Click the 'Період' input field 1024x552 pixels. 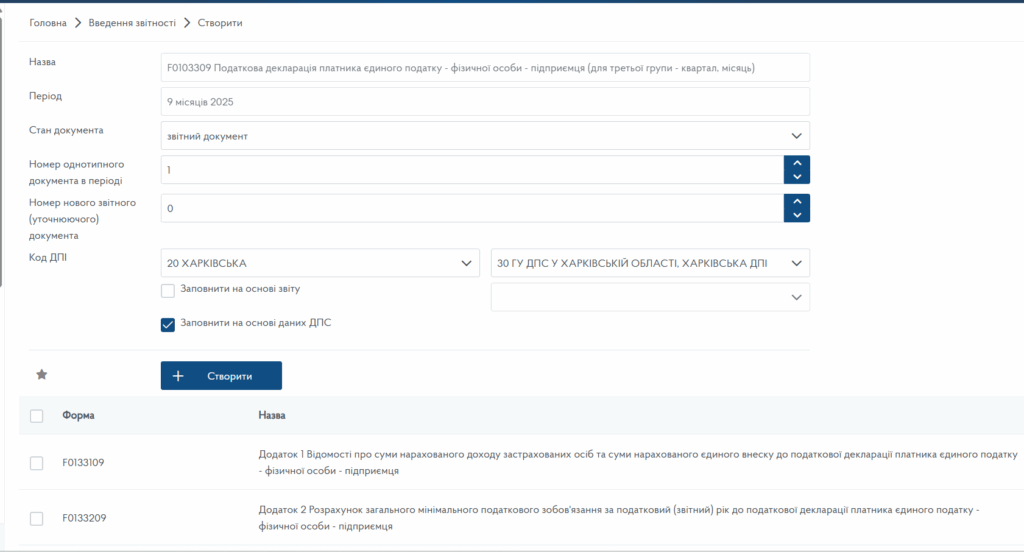coord(485,102)
